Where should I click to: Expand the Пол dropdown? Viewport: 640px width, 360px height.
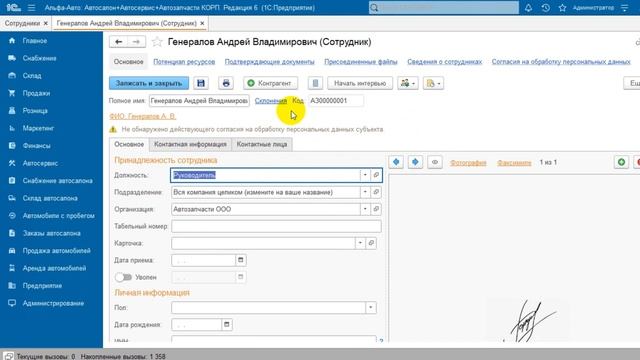tap(371, 308)
